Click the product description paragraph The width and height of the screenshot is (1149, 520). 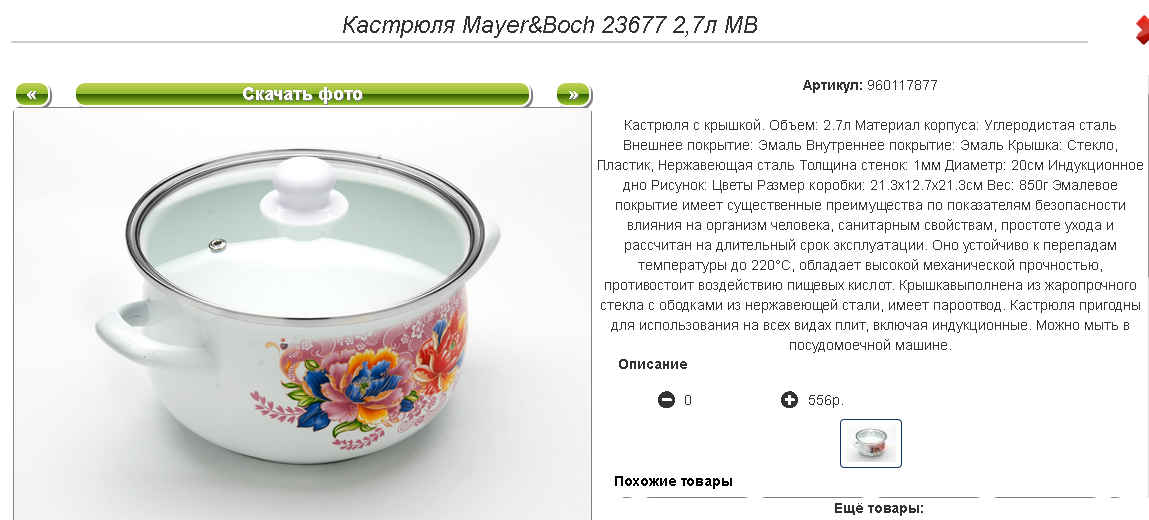[870, 235]
